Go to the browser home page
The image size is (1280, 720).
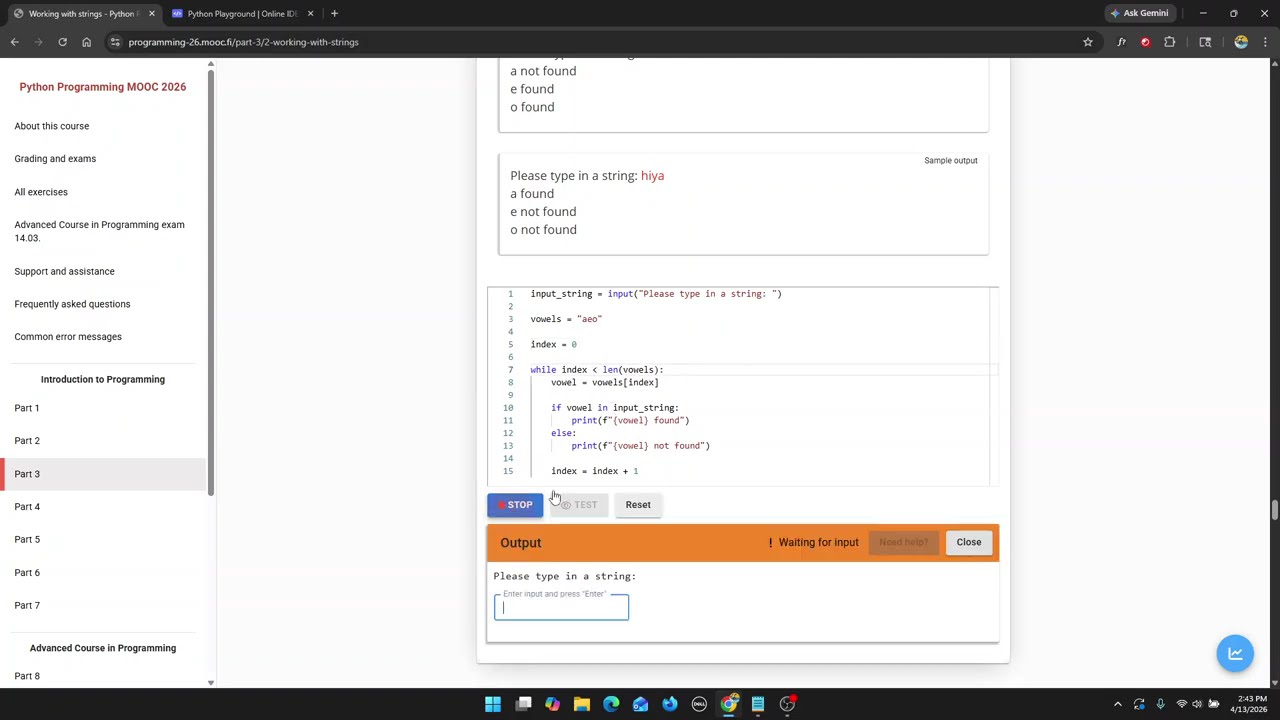86,42
